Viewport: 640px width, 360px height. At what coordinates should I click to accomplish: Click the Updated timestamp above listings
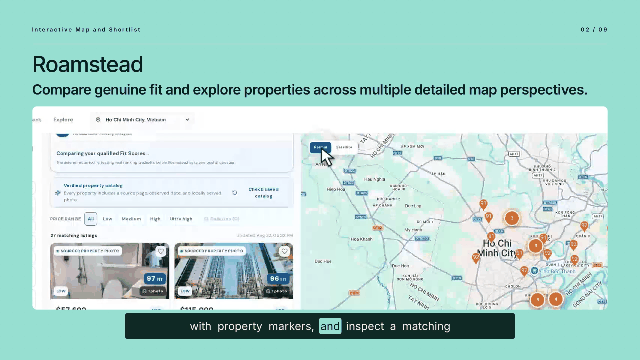(x=265, y=236)
